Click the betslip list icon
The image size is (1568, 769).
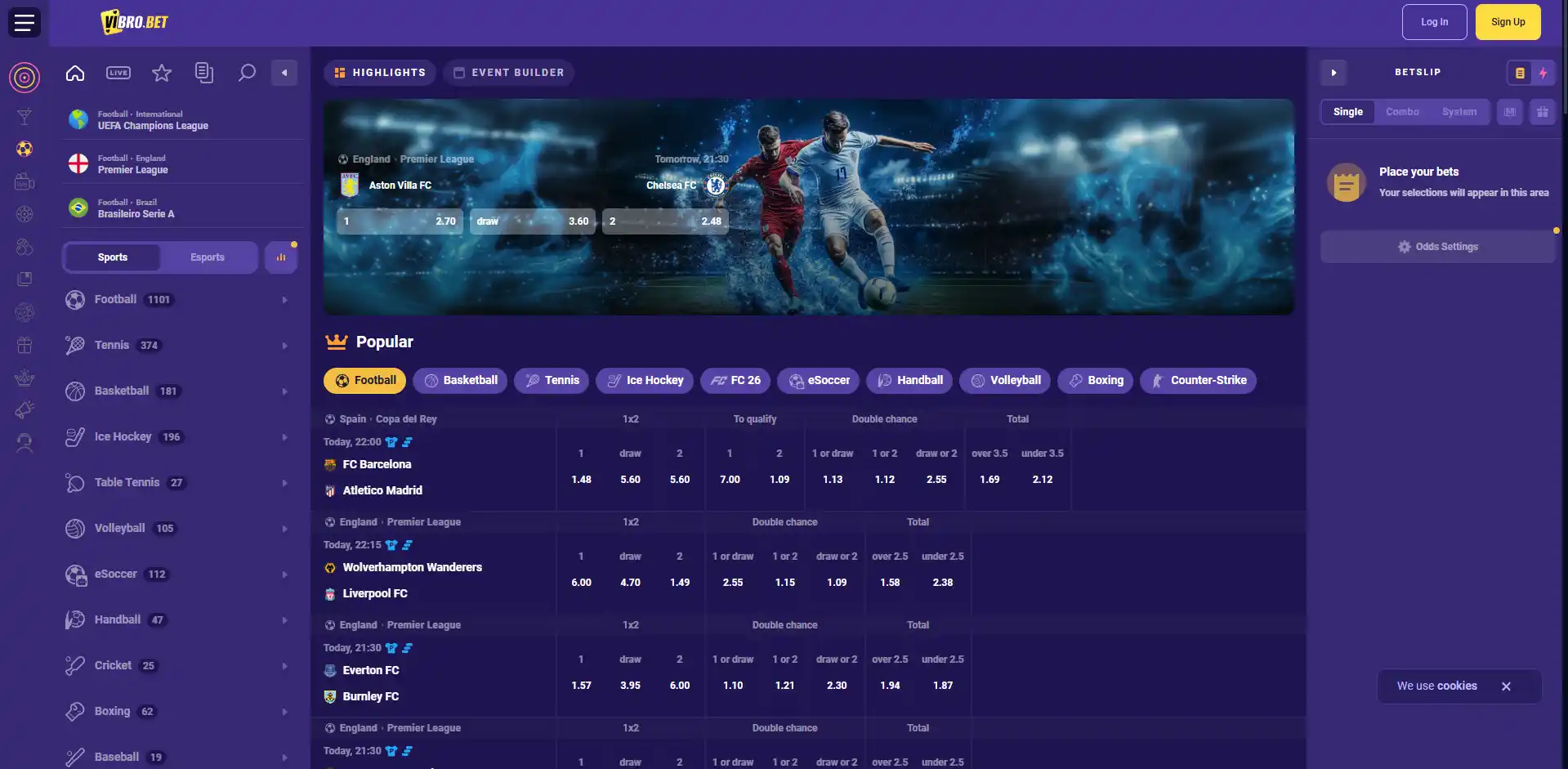pyautogui.click(x=1520, y=73)
